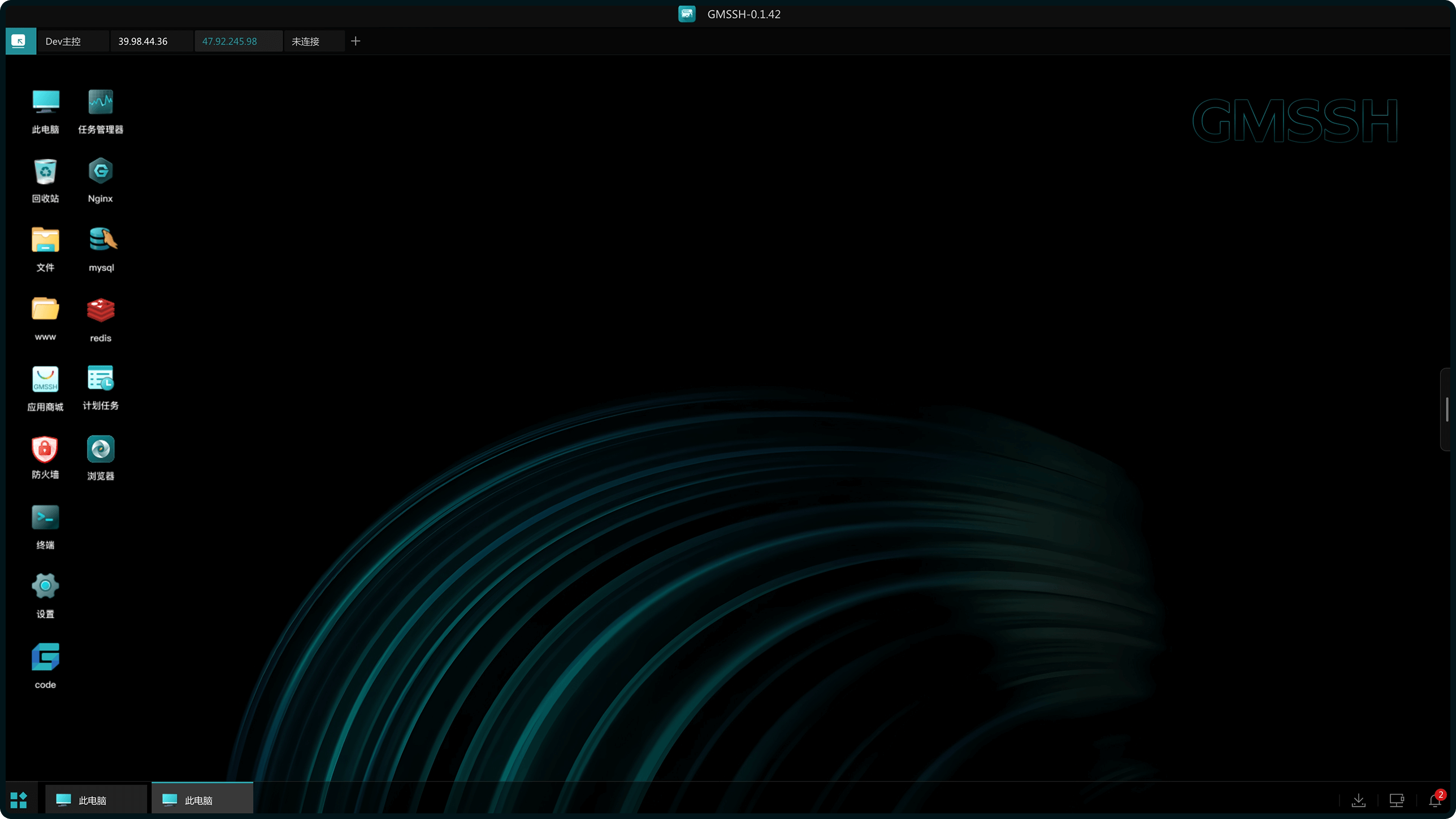Select the 47.92.245.98 connection tab

pos(231,41)
